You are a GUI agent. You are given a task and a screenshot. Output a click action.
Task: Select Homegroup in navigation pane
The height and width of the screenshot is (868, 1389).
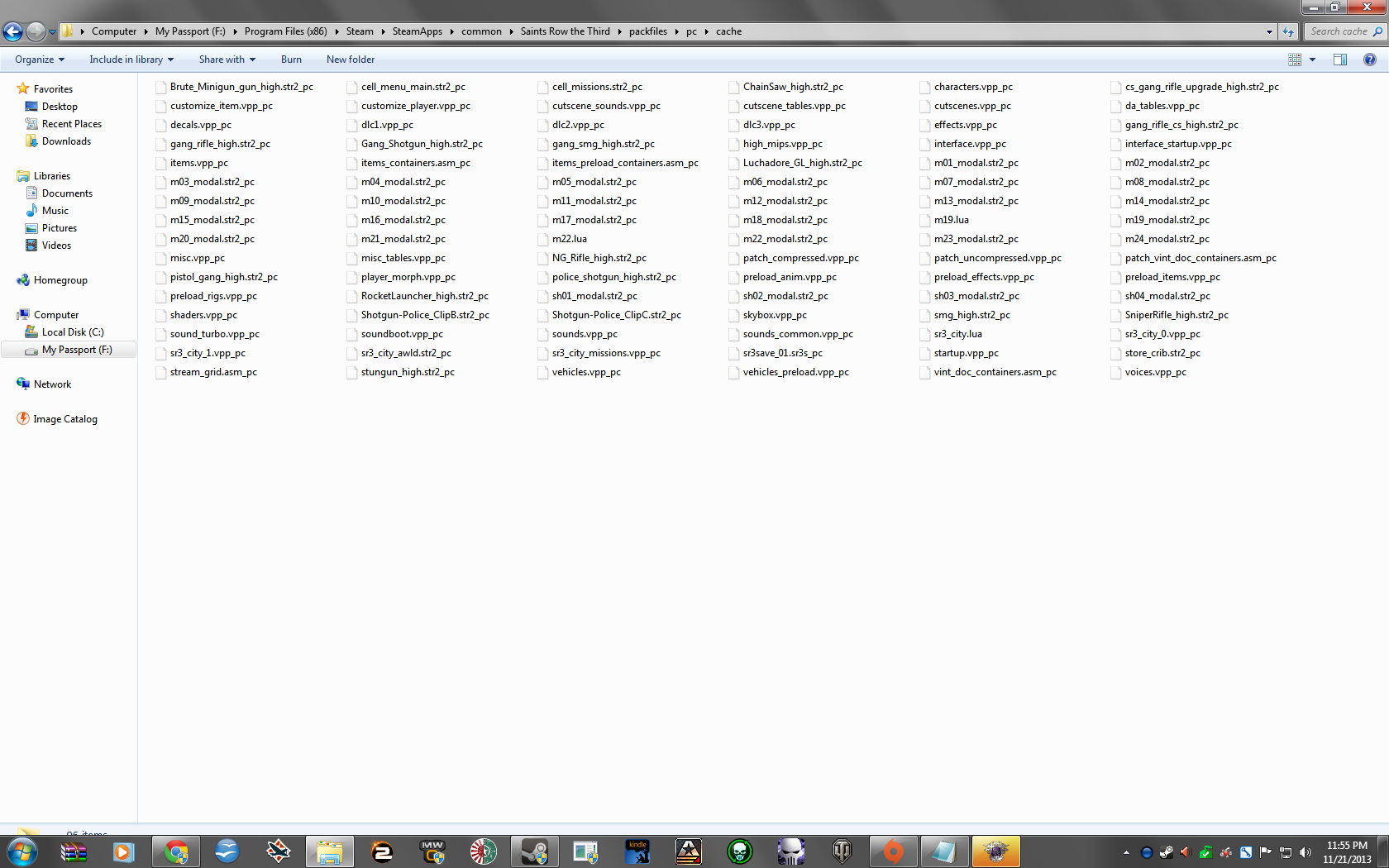coord(60,280)
